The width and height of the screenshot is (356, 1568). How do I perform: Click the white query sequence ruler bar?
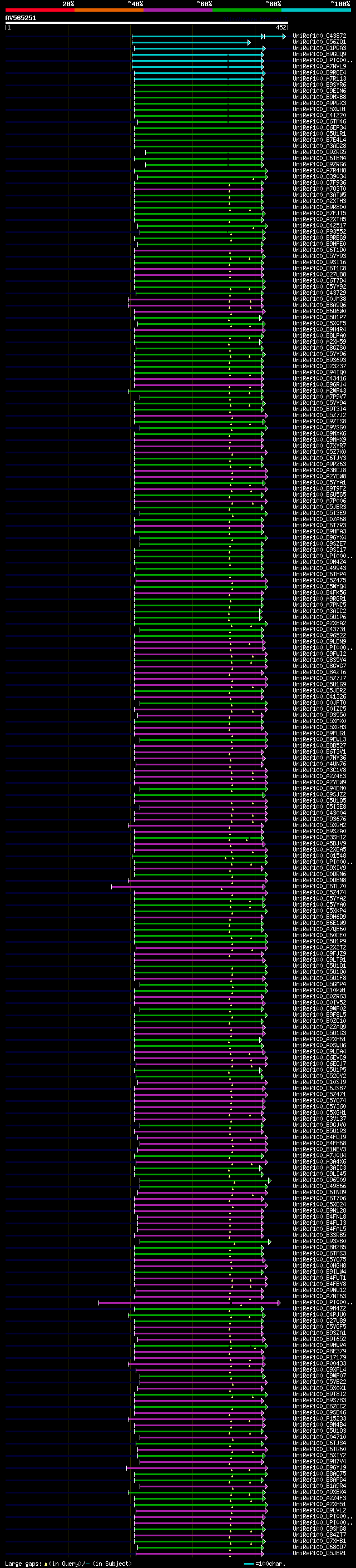tap(147, 22)
